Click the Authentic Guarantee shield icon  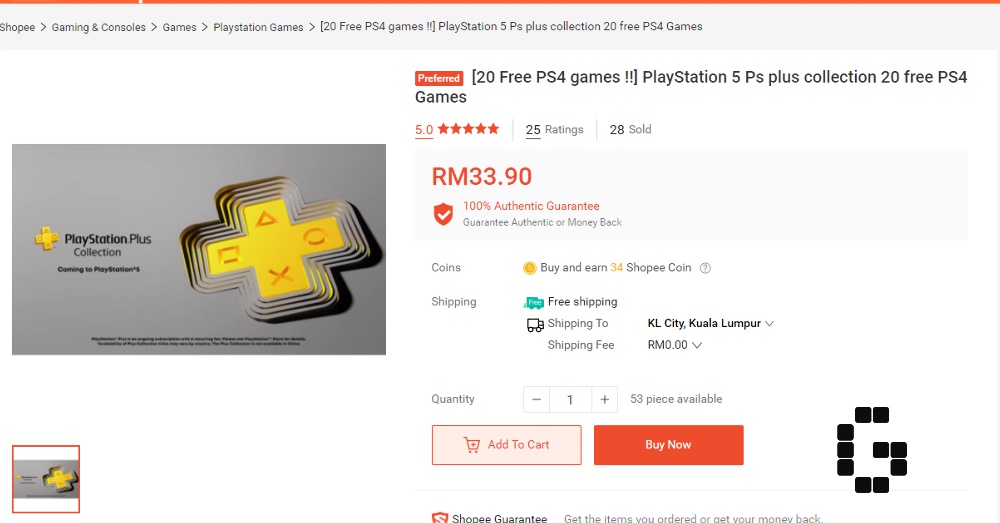443,214
